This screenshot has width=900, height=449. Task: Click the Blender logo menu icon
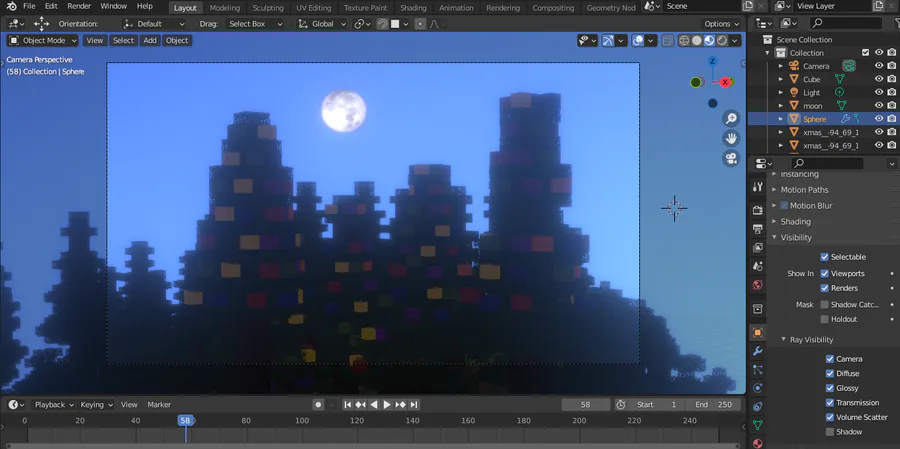11,6
